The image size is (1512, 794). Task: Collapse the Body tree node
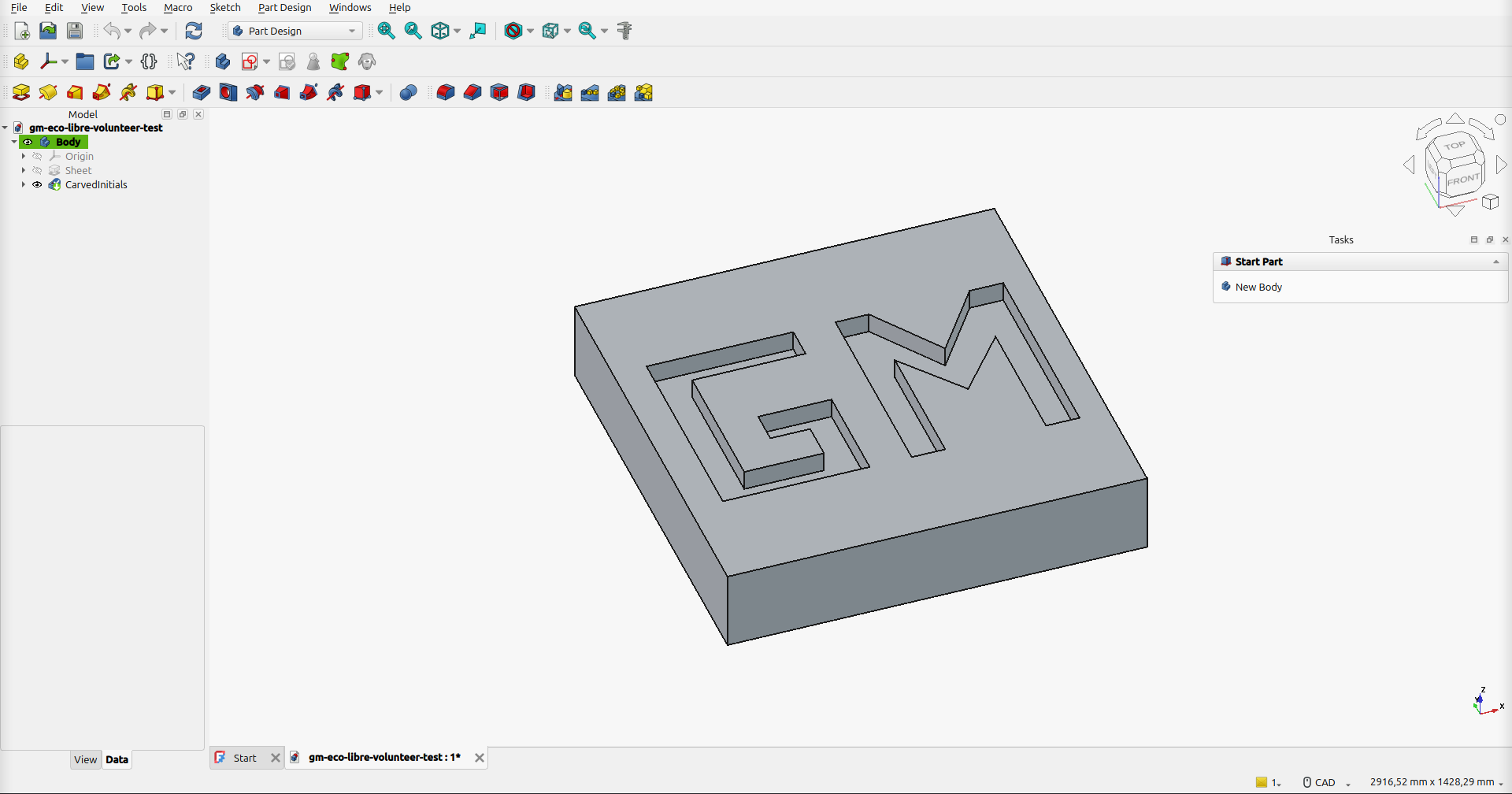14,142
